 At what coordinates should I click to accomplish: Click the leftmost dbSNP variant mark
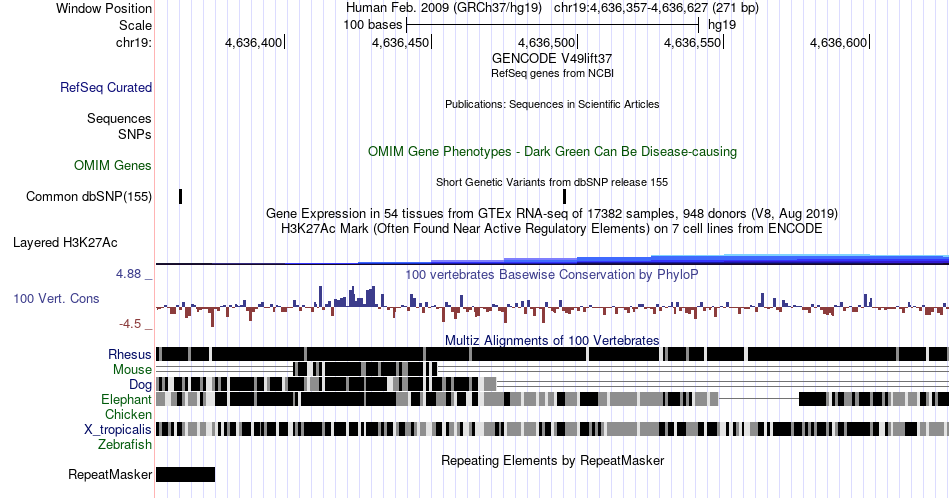tap(181, 196)
